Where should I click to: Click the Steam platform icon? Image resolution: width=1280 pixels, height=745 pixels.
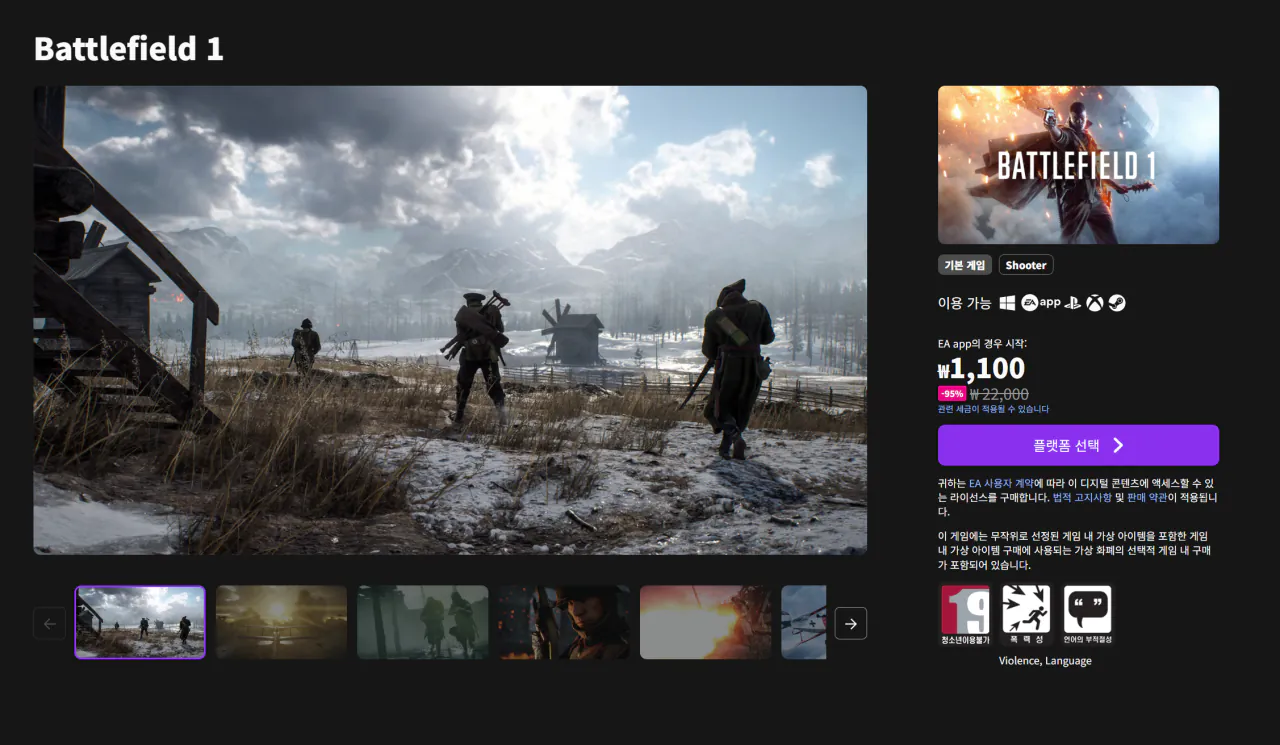(x=1117, y=302)
